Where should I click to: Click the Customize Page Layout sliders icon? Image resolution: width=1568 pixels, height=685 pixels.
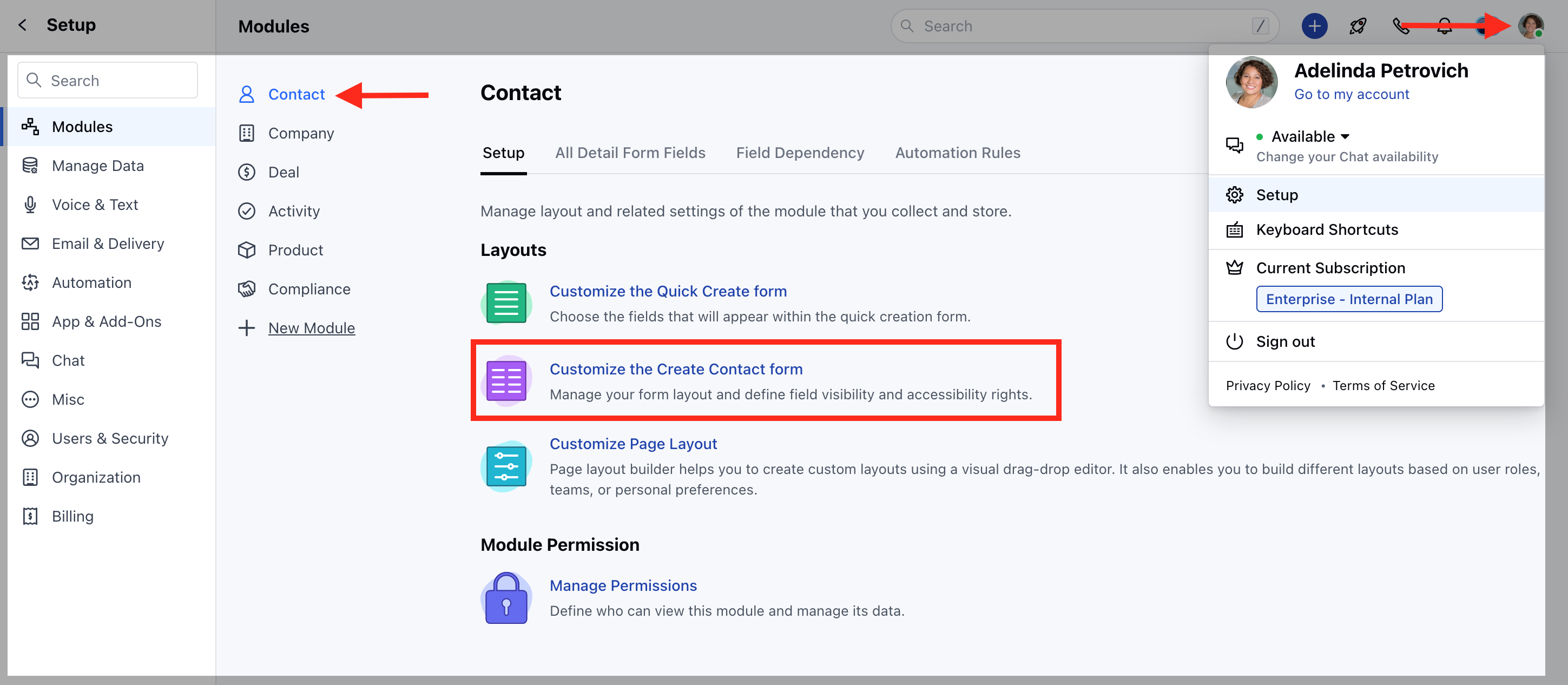(x=506, y=466)
